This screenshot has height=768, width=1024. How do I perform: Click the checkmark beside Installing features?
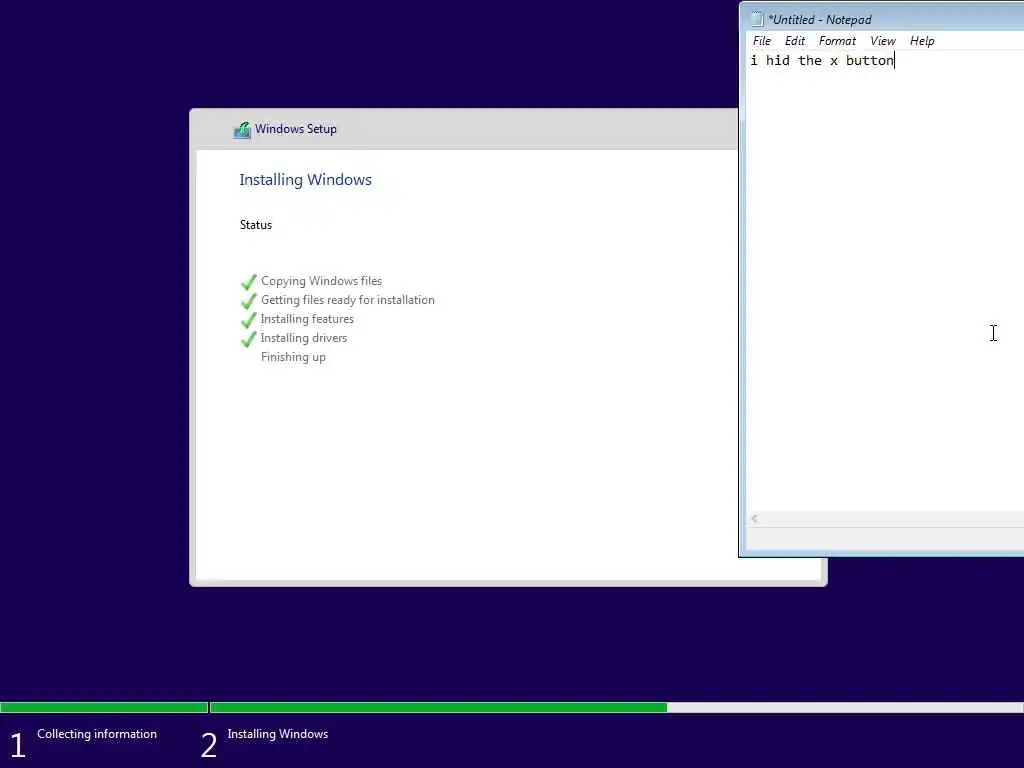click(249, 319)
